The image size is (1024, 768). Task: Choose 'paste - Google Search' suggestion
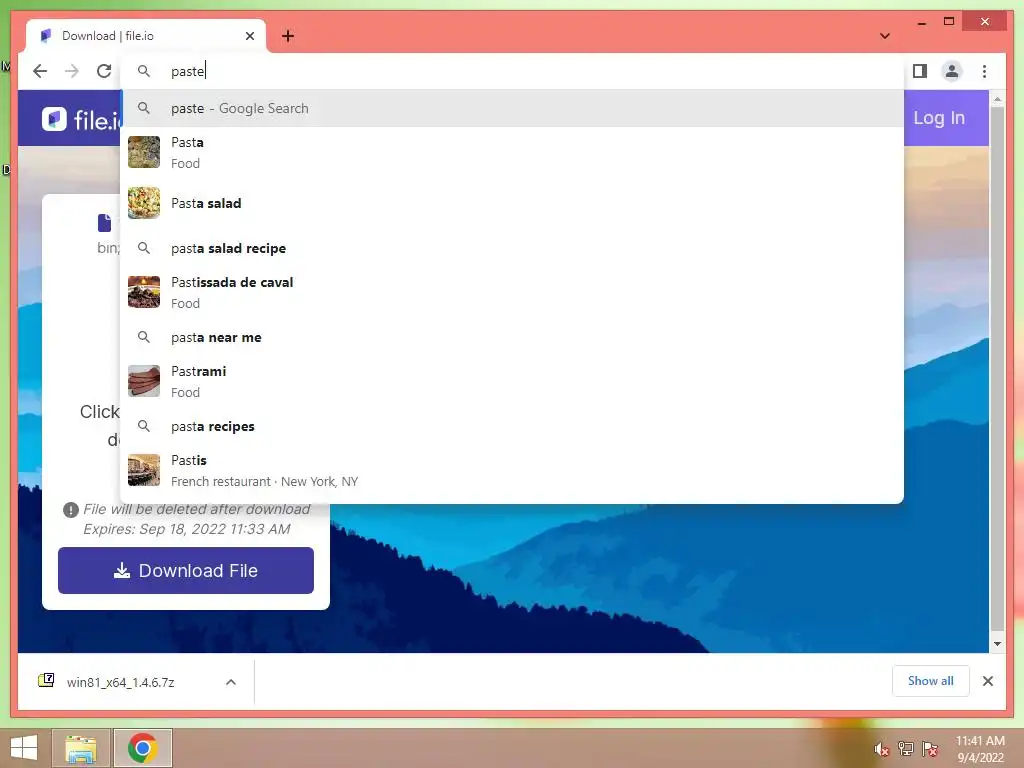click(x=512, y=108)
